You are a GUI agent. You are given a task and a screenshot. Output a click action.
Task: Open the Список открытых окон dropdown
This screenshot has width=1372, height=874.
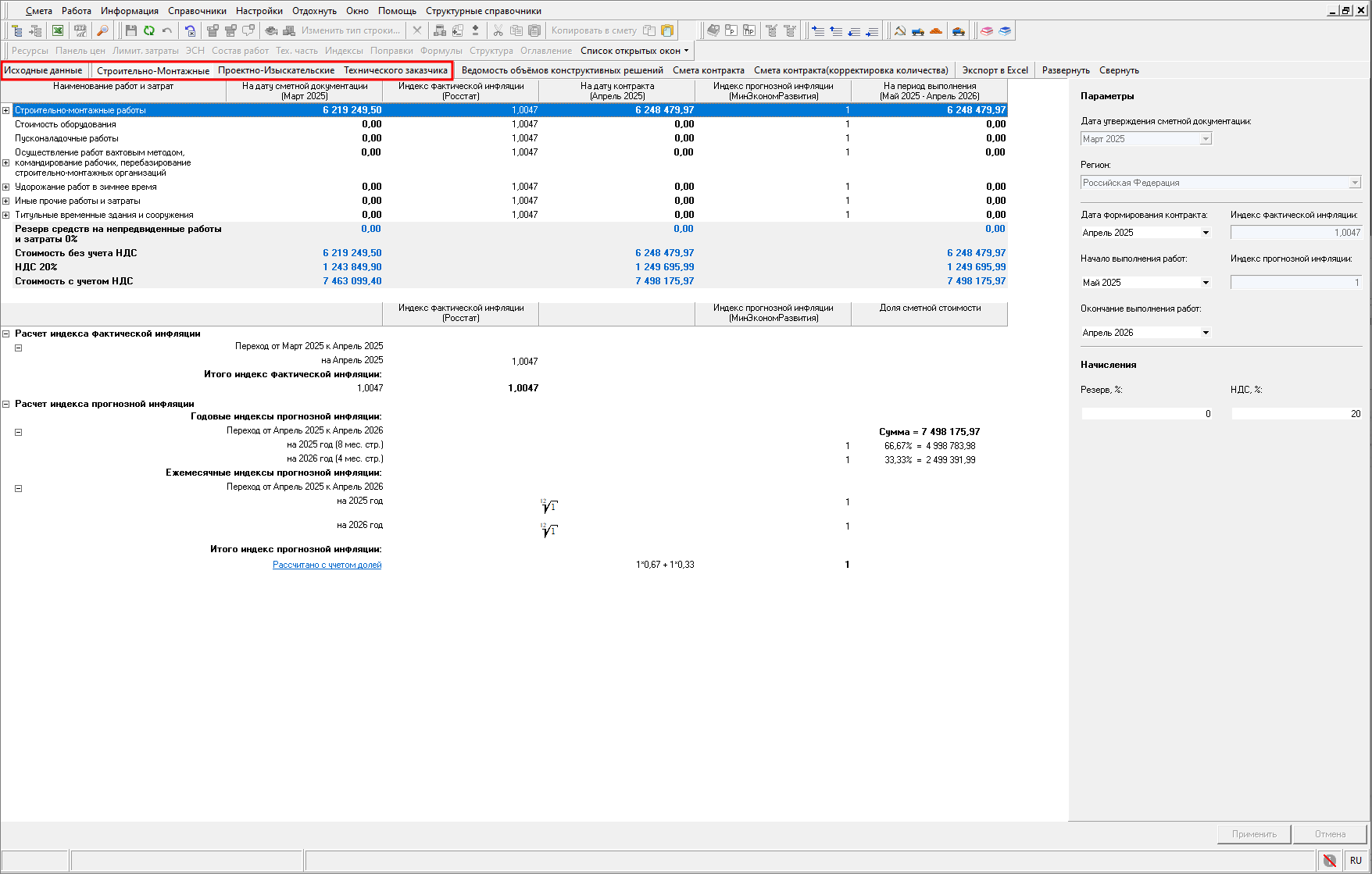(634, 51)
